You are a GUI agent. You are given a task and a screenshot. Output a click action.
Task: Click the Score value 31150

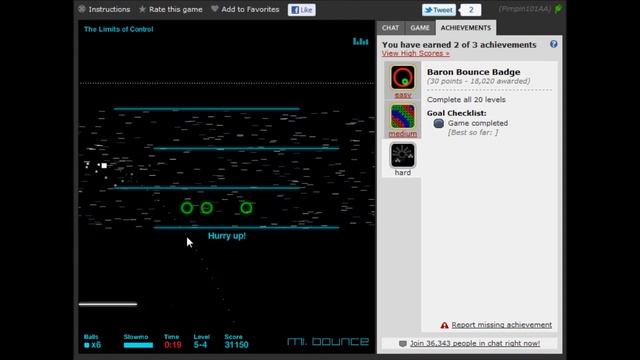point(236,345)
